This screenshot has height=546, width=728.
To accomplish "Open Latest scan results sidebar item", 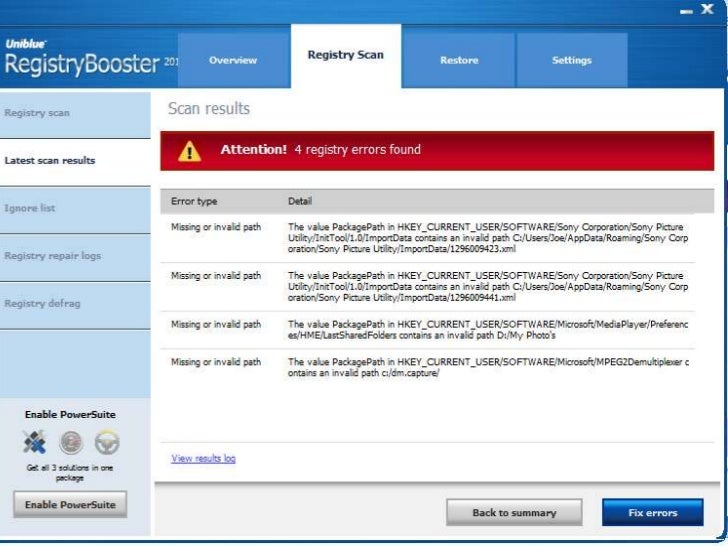I will (75, 161).
